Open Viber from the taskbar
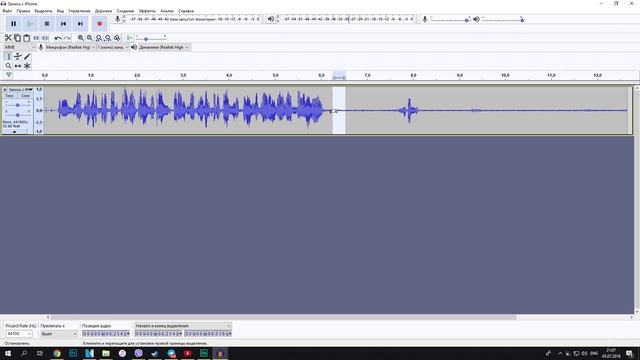The width and height of the screenshot is (640, 360). (x=138, y=353)
